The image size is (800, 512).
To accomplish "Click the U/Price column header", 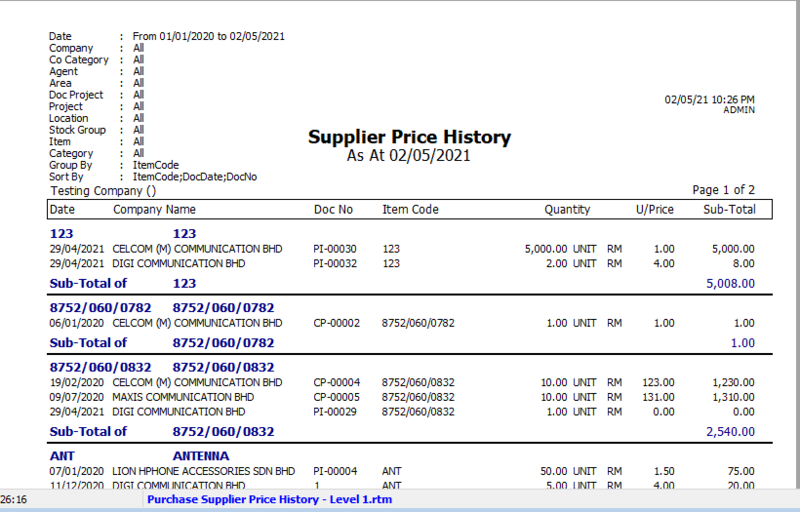I will [655, 210].
